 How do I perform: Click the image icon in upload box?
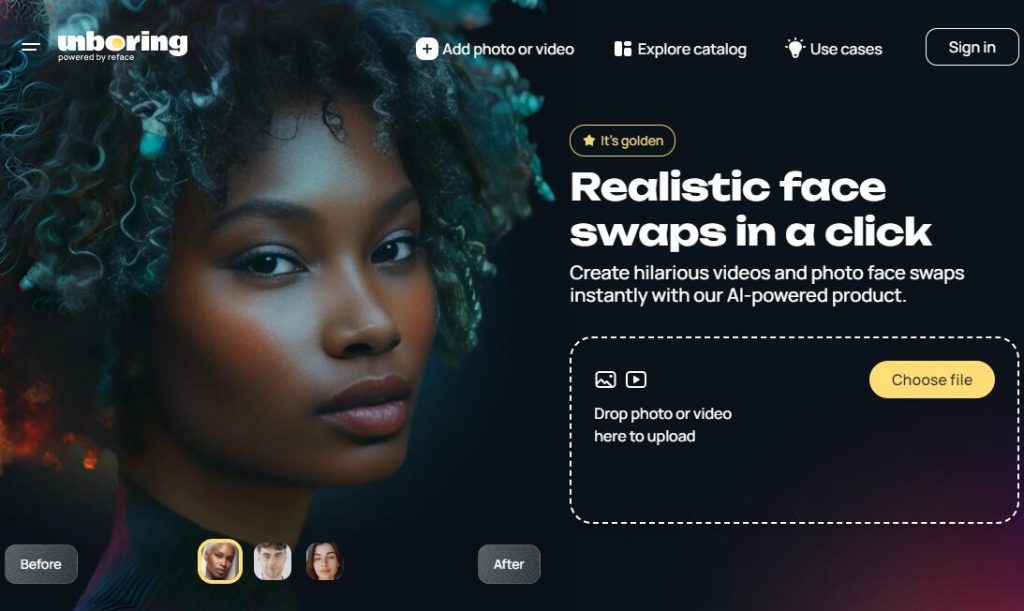(605, 379)
